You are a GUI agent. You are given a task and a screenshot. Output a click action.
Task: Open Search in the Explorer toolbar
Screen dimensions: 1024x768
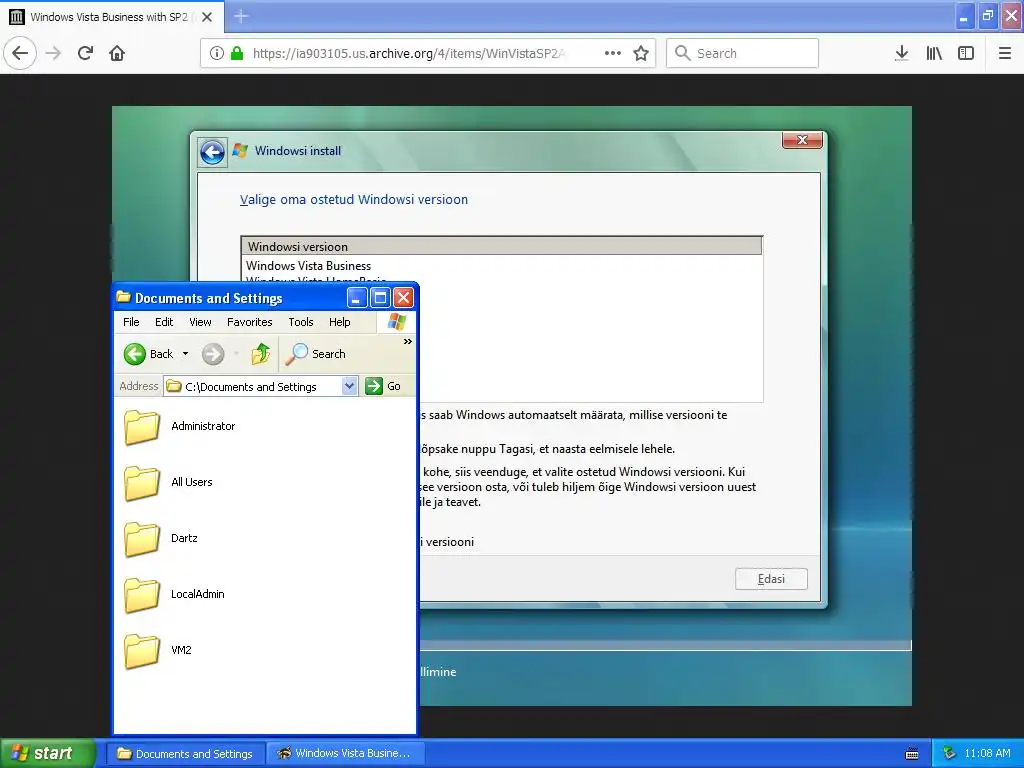pyautogui.click(x=315, y=354)
